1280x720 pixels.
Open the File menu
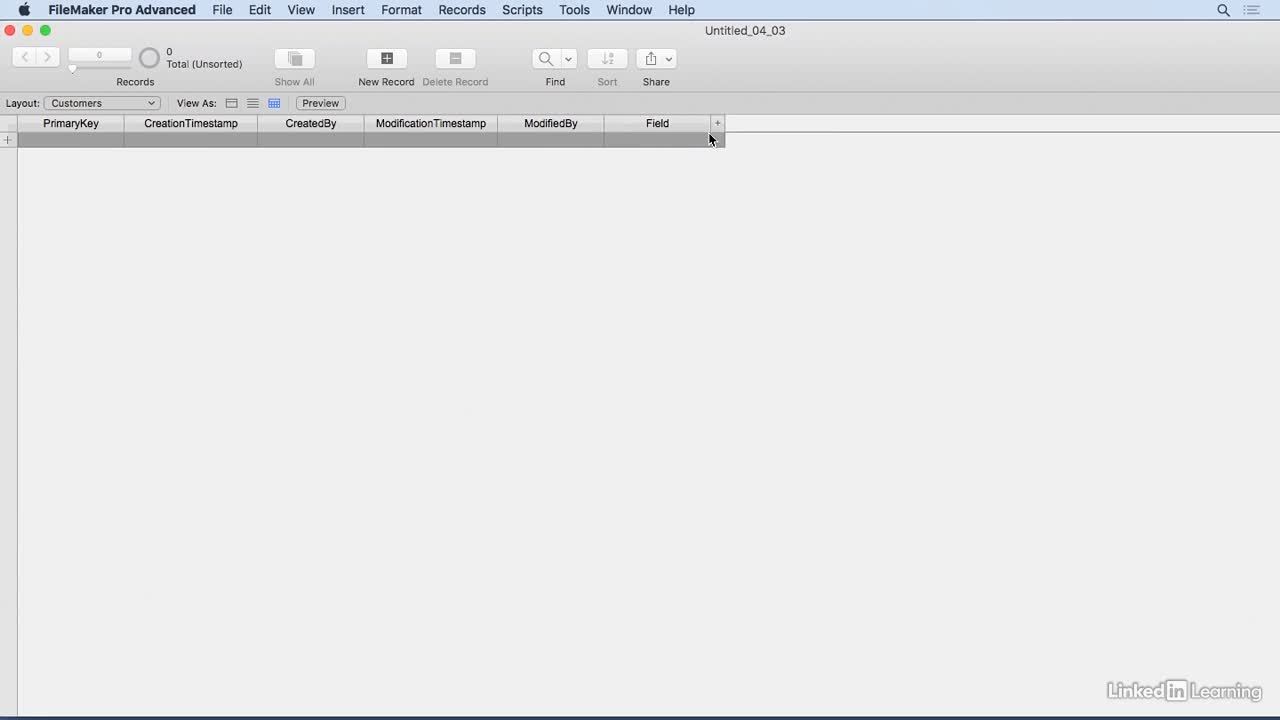222,10
